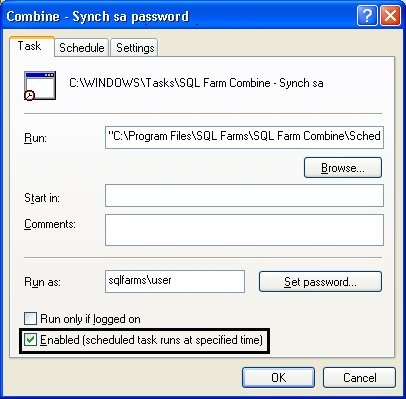Viewport: 406px width, 399px height.
Task: Click the Comments label
Action: (50, 224)
